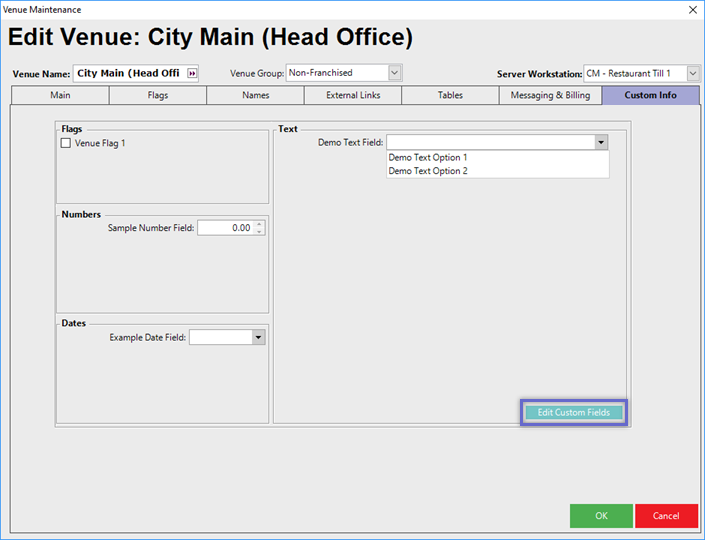Close the Venue Maintenance window

tap(692, 9)
